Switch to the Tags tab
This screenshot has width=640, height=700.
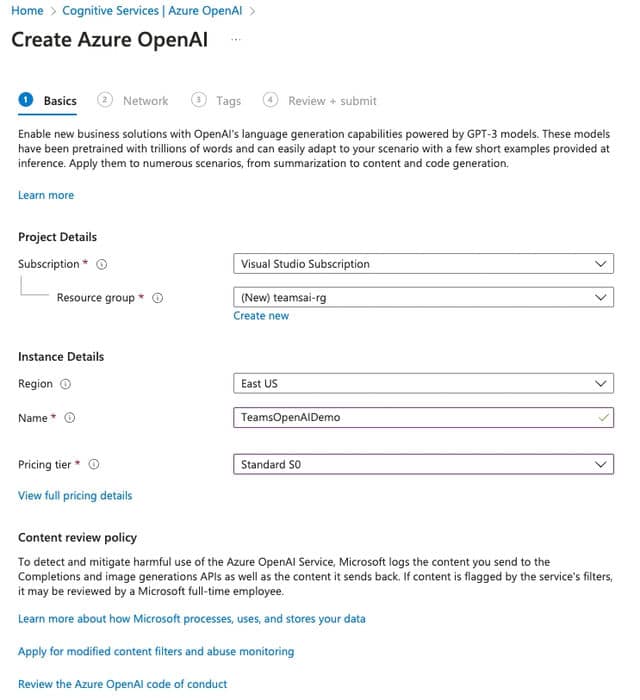click(228, 101)
